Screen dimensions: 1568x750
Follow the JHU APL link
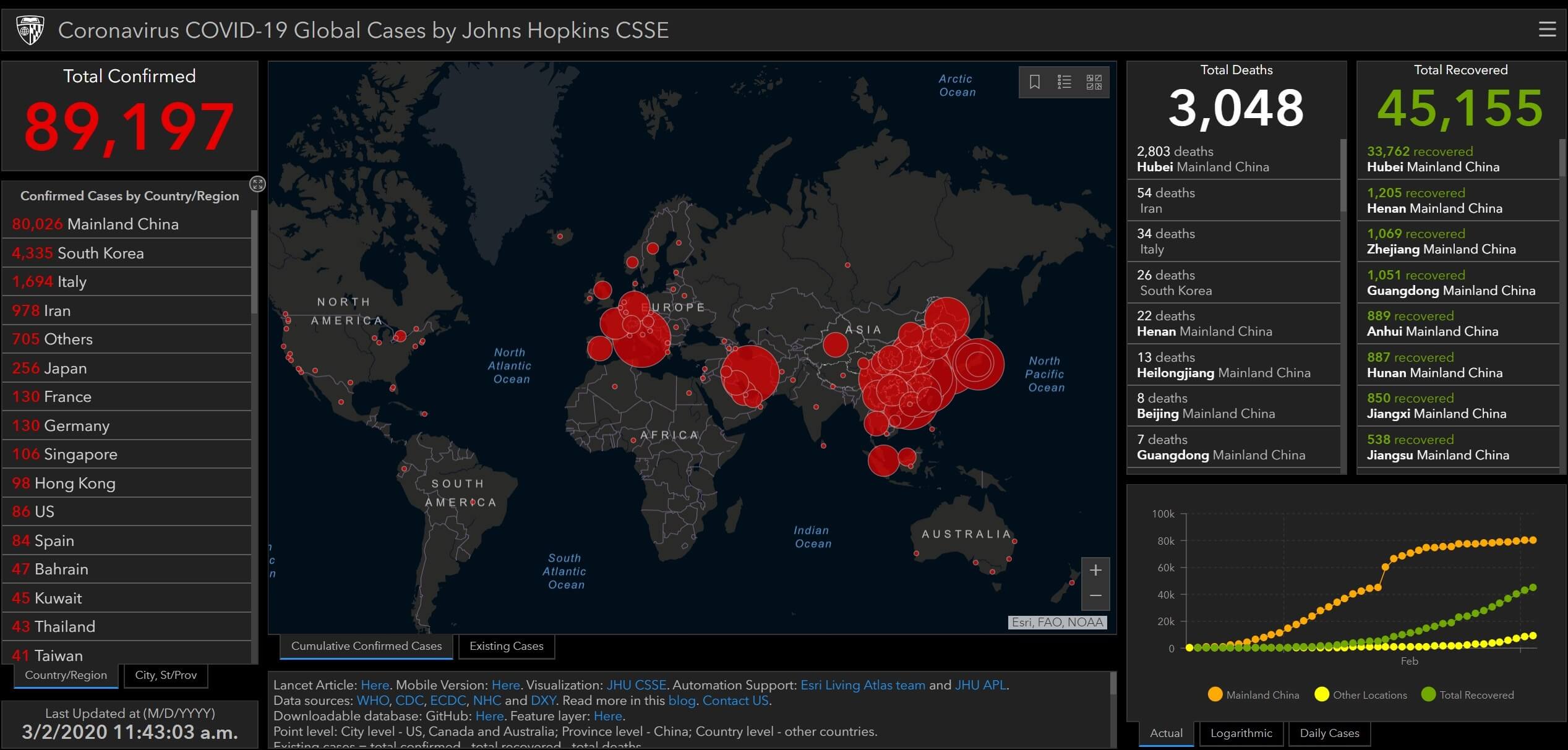[x=980, y=685]
